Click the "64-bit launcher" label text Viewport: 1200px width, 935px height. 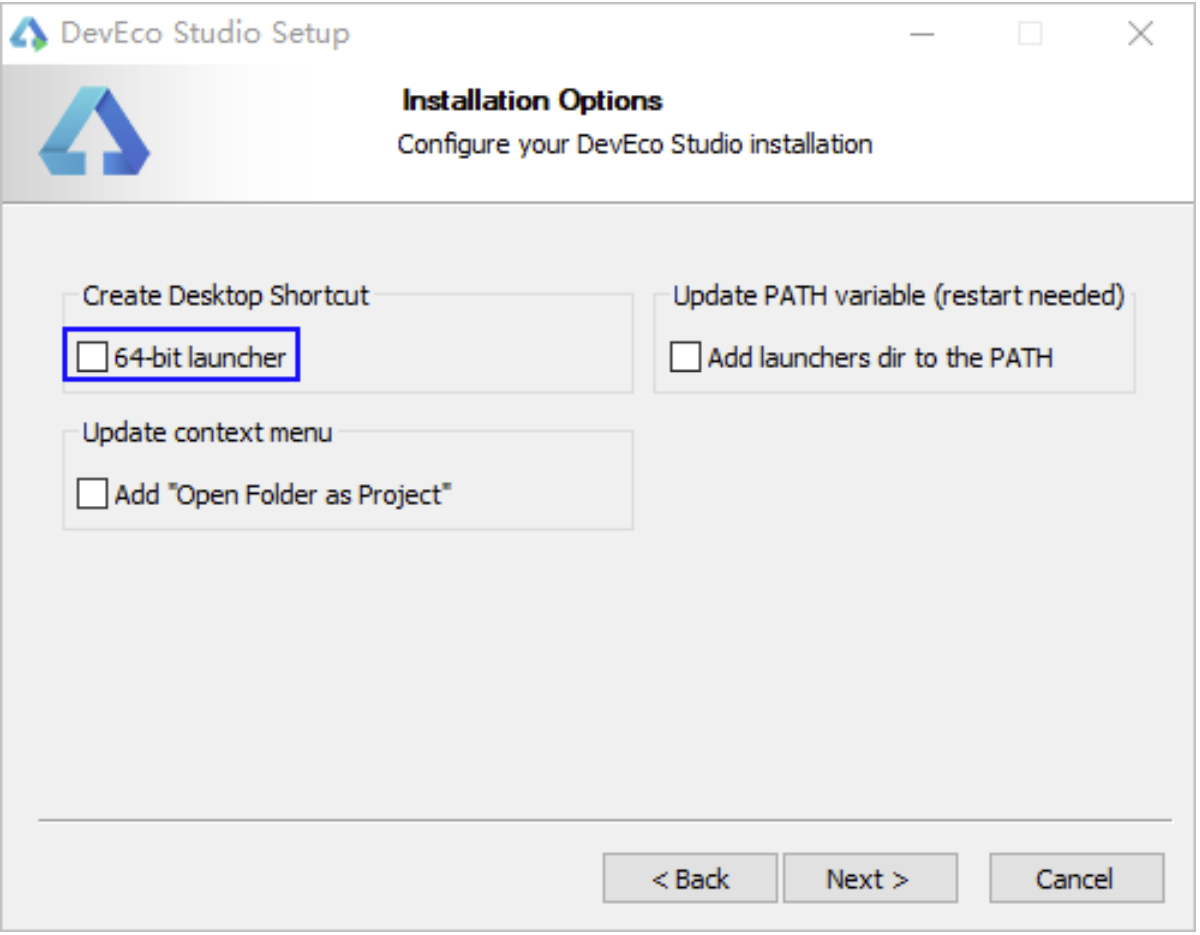pos(200,357)
